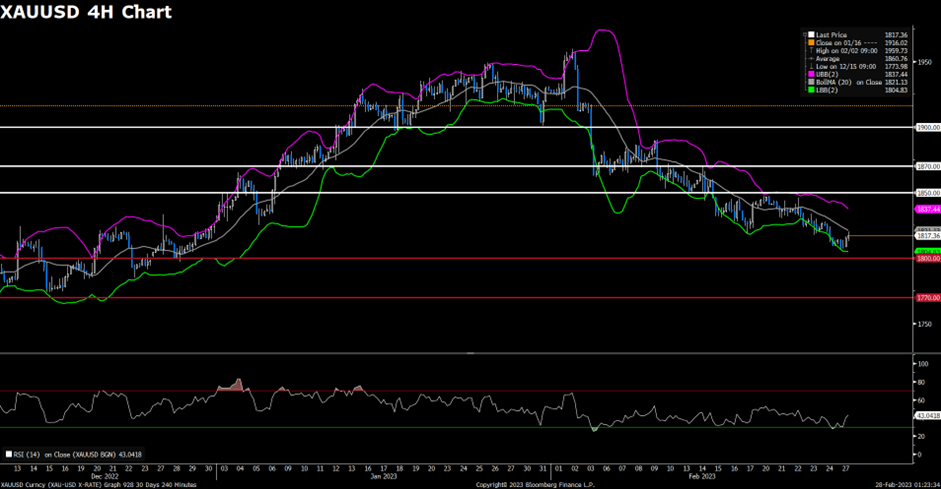The height and width of the screenshot is (489, 941).
Task: Click the Low on 12/15 marker icon
Action: tap(812, 66)
